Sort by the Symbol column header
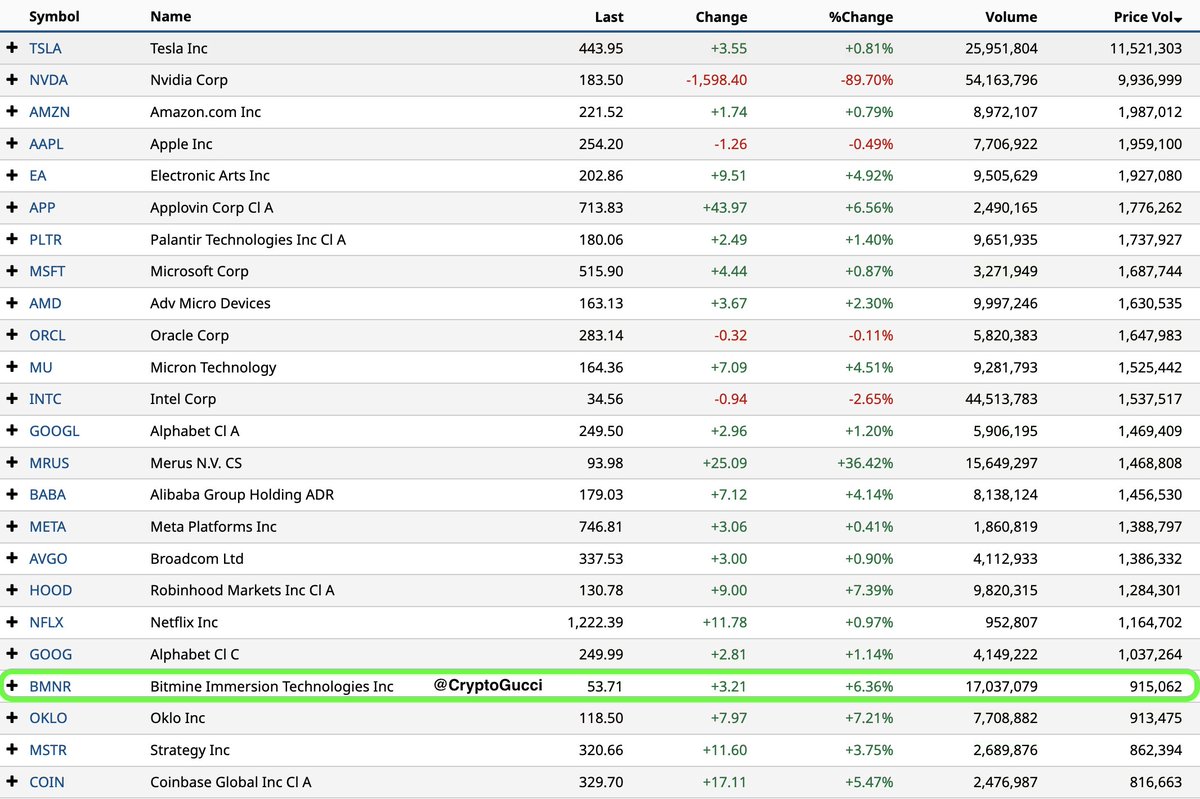 [54, 17]
